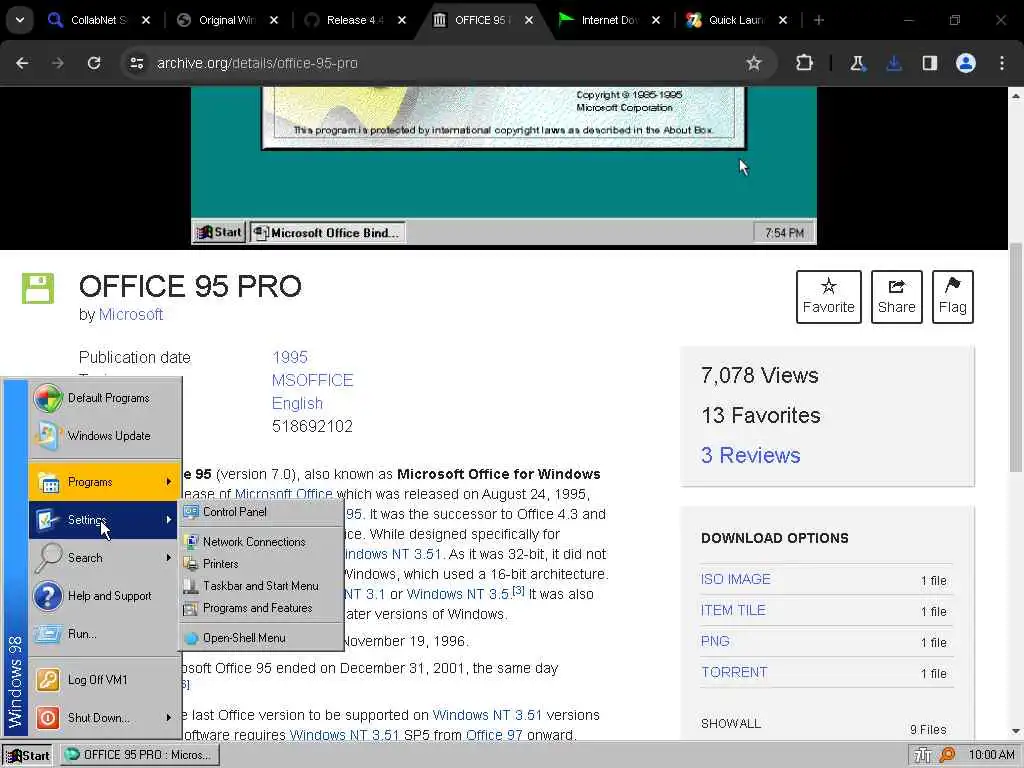Screen dimensions: 1024x768
Task: Open the Chrome Labs flask icon
Action: pos(857,63)
